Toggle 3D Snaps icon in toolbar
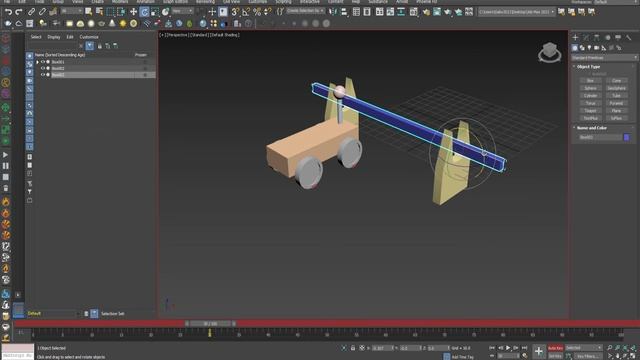 pos(236,12)
